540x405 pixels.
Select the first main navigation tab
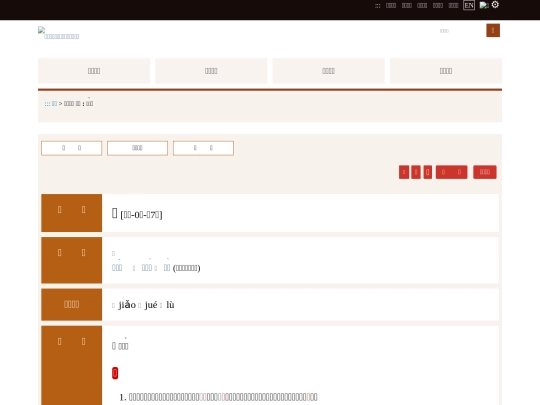(x=94, y=71)
